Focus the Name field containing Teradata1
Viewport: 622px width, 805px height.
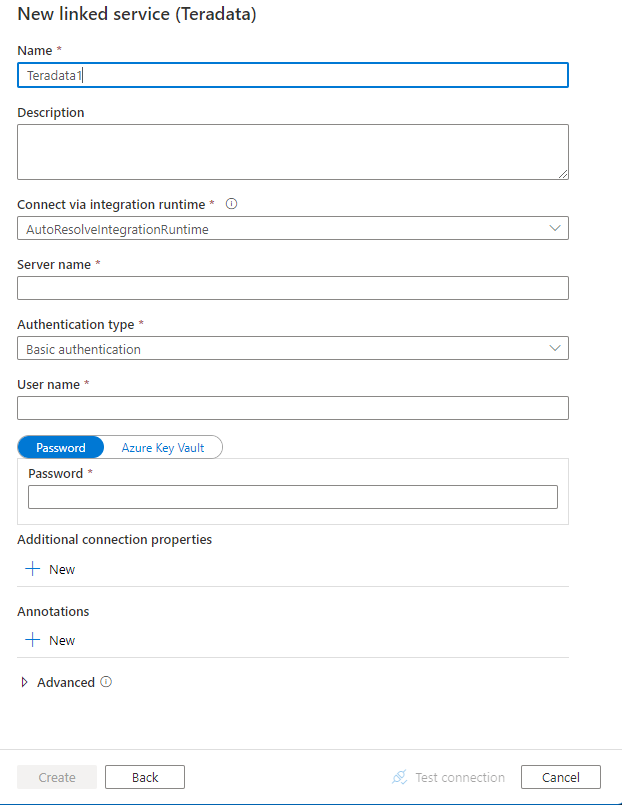point(293,75)
